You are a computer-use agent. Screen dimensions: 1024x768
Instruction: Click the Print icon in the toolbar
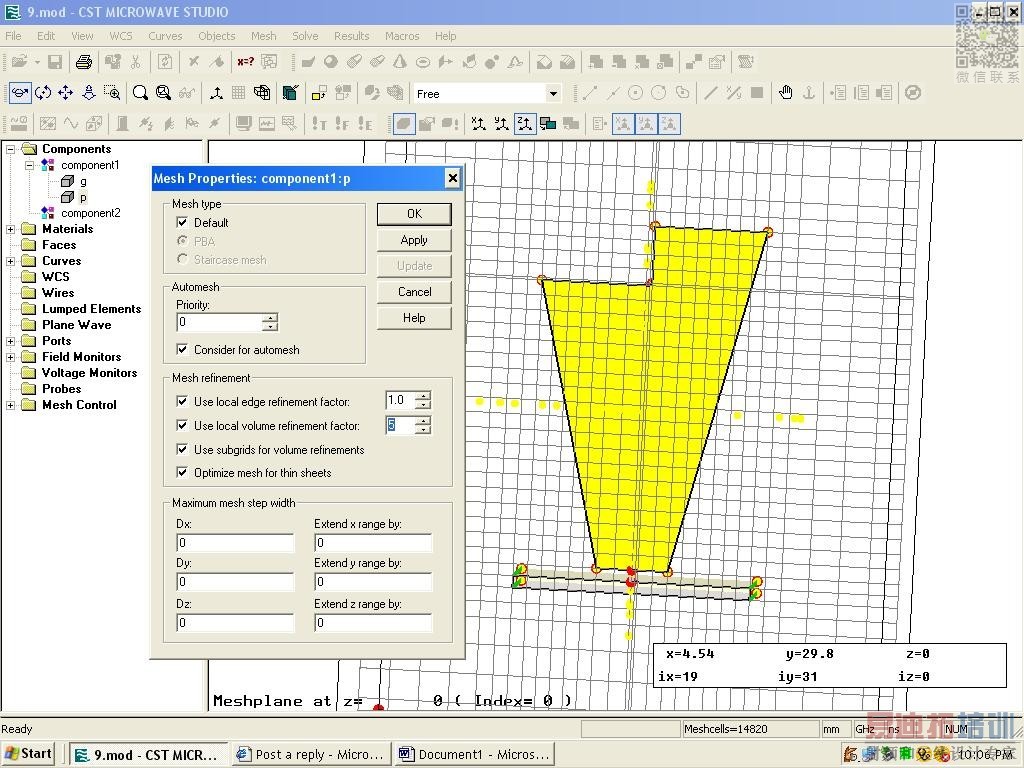coord(84,62)
